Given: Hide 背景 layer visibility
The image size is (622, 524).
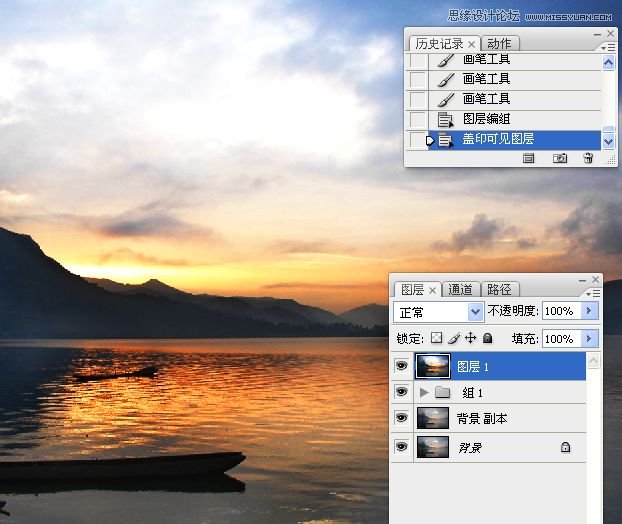Looking at the screenshot, I should (x=401, y=447).
